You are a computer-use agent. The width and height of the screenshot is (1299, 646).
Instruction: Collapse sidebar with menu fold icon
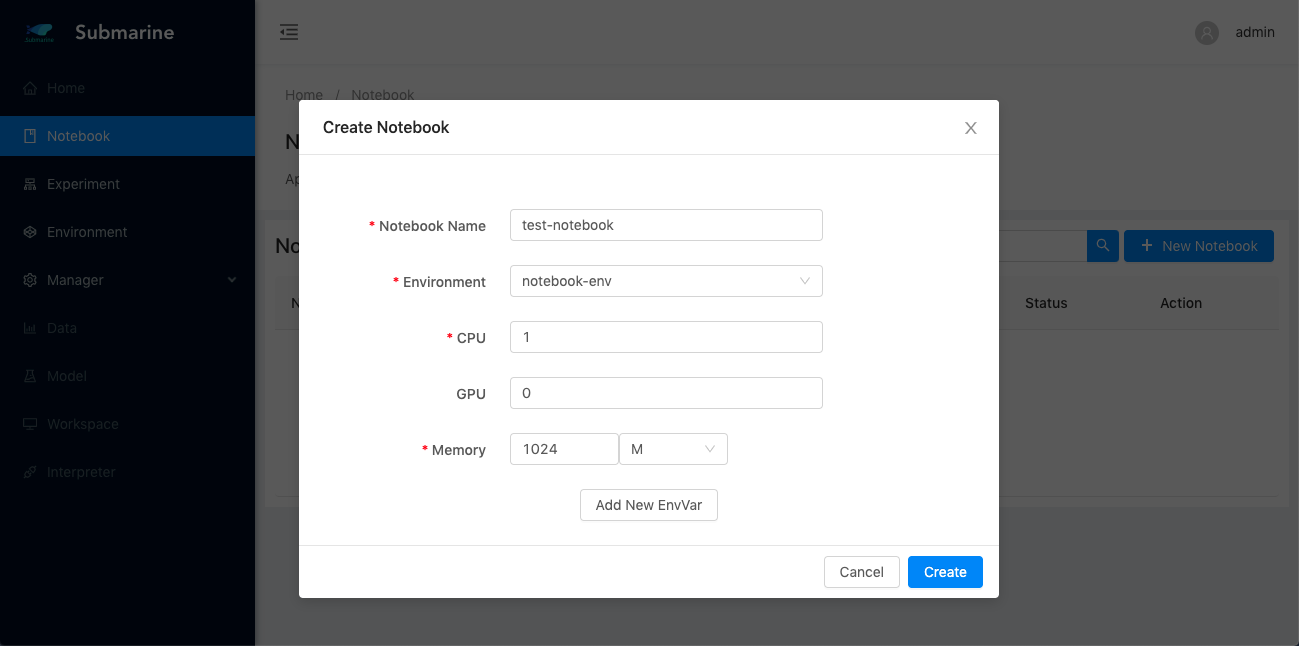[289, 32]
